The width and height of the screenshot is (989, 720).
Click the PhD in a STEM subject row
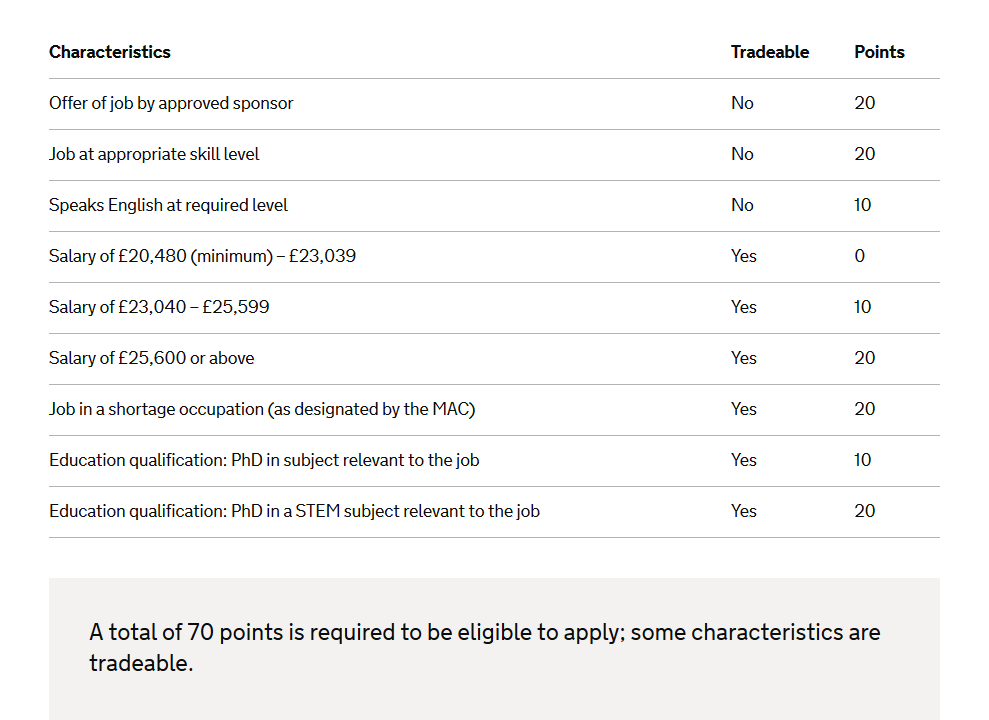(x=494, y=512)
